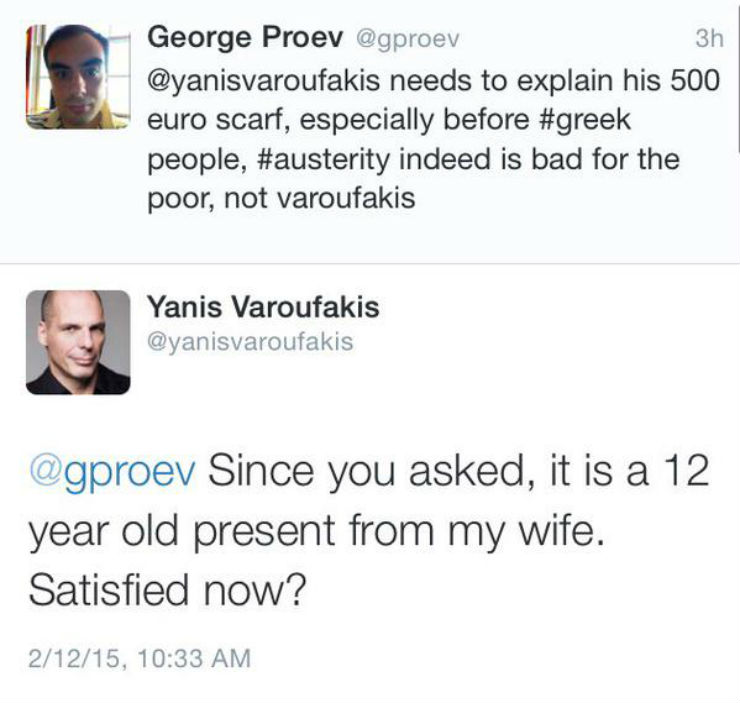Open the @yanisvaroufakis handle under Yanis's name
The image size is (740, 703).
pos(249,342)
